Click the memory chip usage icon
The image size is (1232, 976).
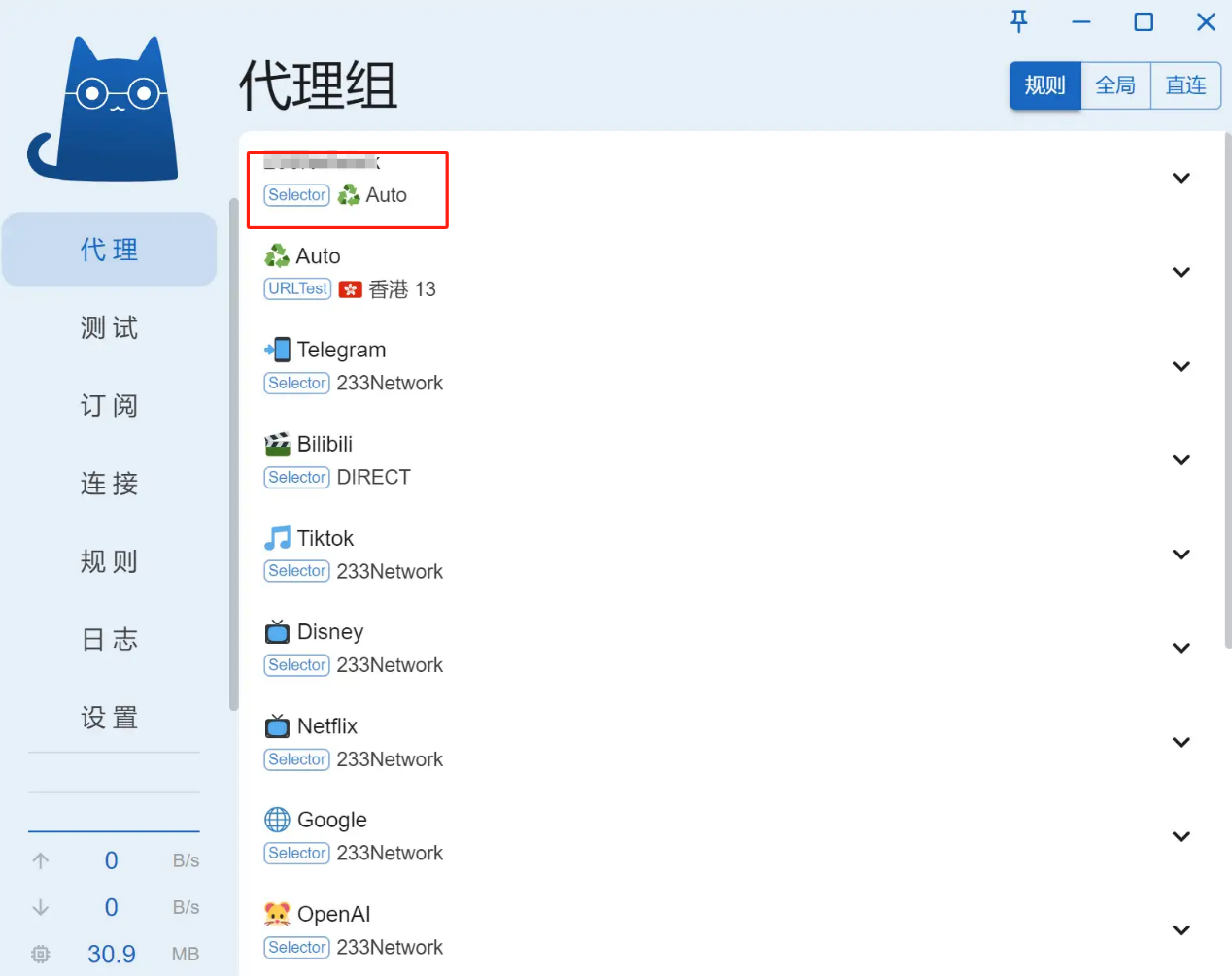41,954
